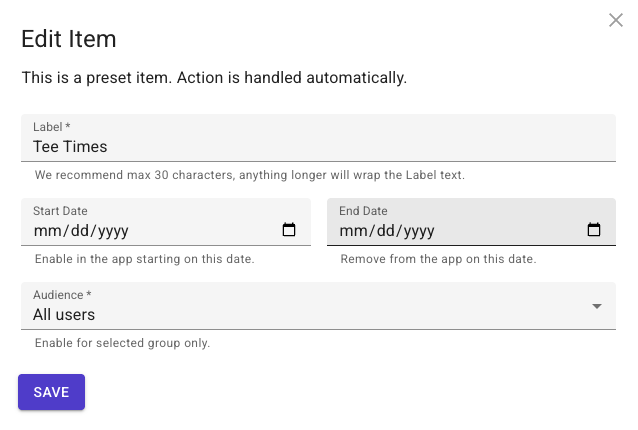
Task: Select the day segment of End Date
Action: tap(386, 231)
